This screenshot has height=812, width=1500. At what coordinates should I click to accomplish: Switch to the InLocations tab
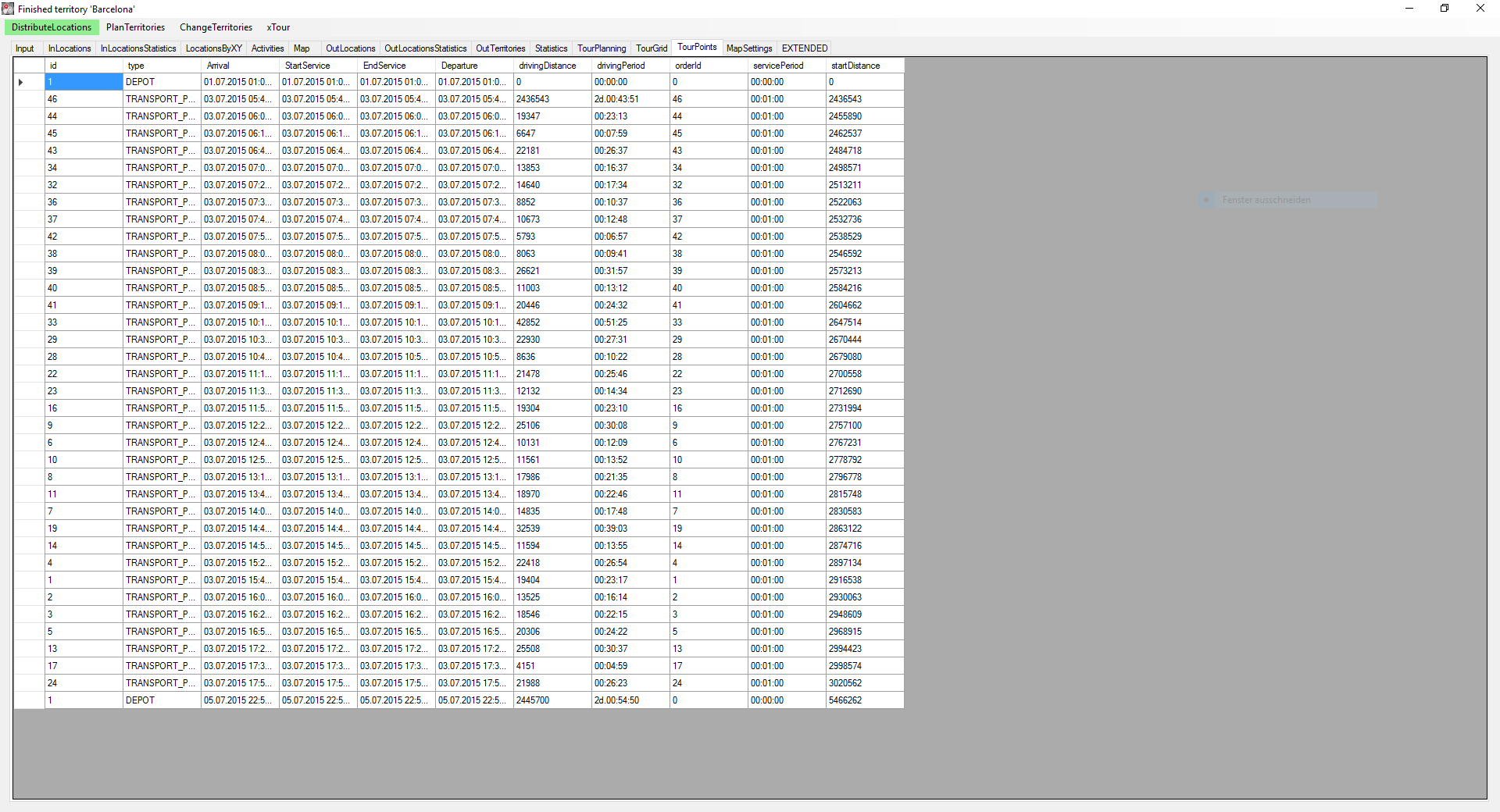tap(70, 48)
